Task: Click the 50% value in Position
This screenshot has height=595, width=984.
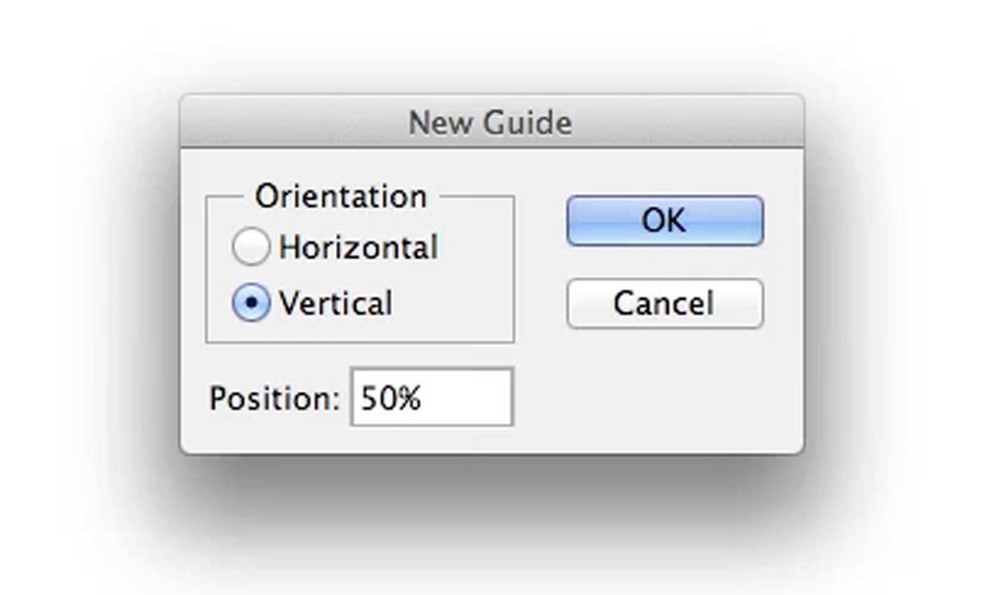Action: click(391, 398)
